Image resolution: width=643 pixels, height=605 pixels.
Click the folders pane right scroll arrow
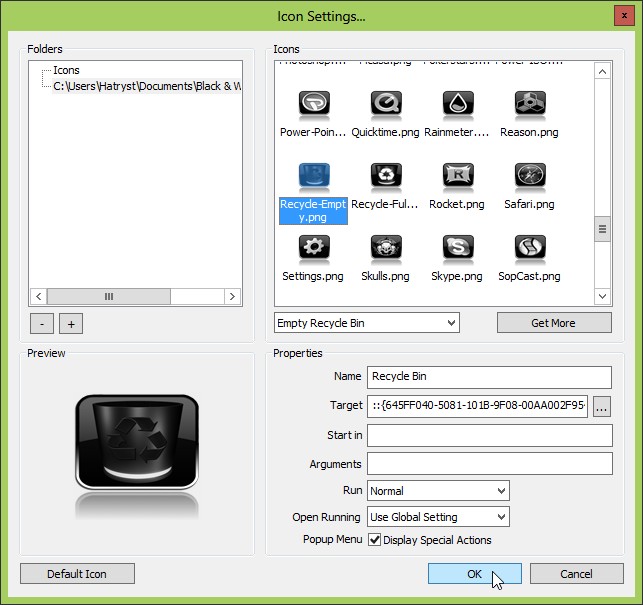point(232,296)
